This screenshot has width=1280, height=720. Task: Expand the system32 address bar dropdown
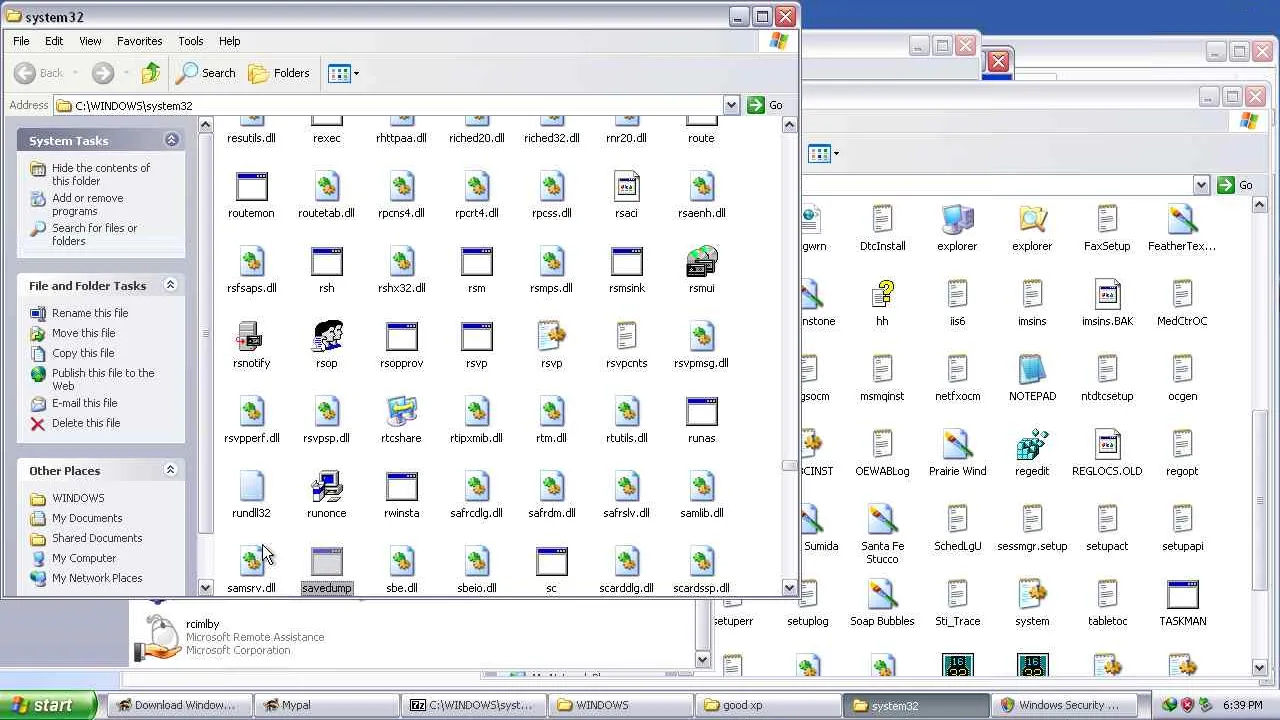(731, 105)
